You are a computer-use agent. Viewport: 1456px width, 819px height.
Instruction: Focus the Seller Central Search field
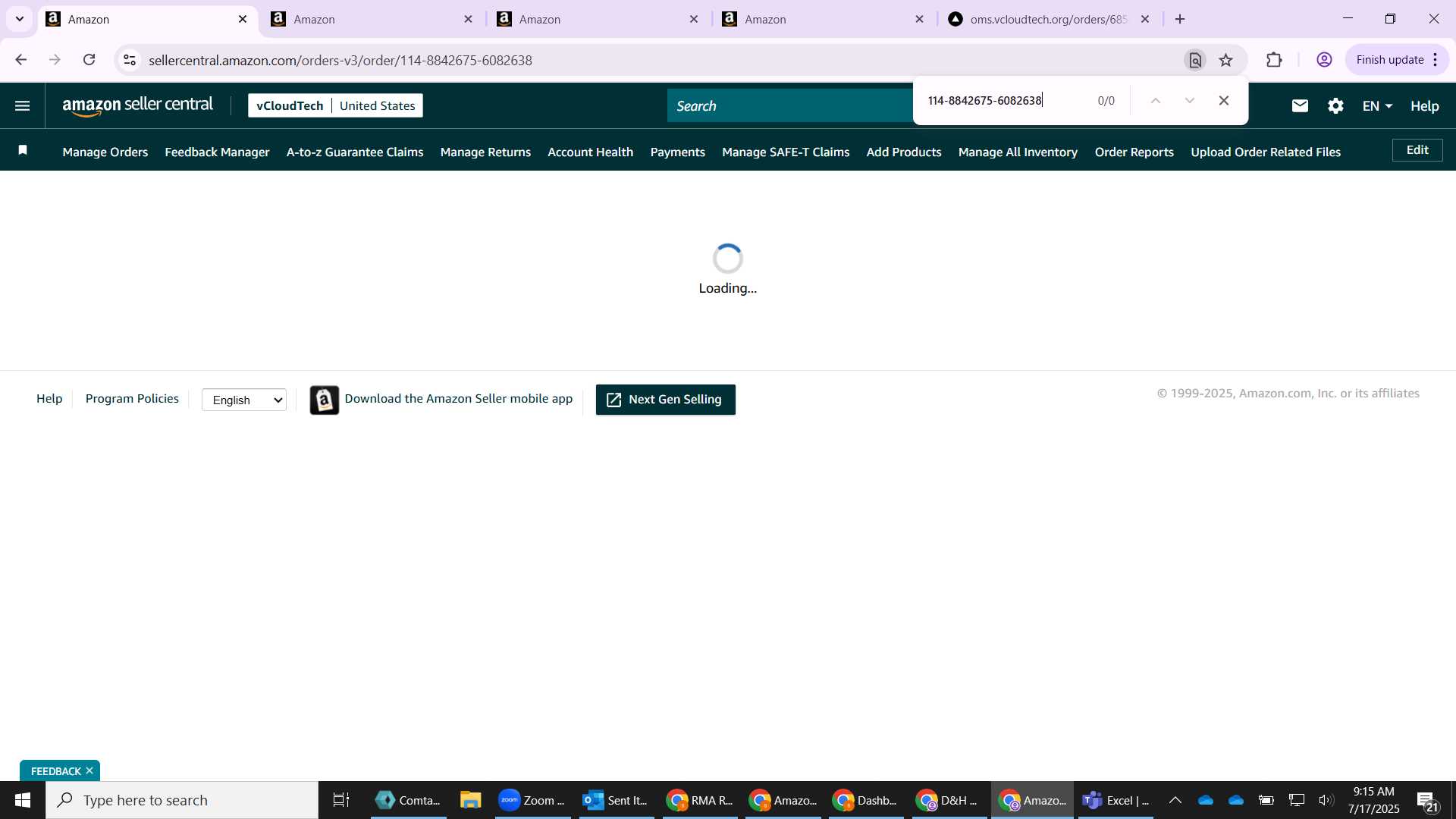[789, 105]
